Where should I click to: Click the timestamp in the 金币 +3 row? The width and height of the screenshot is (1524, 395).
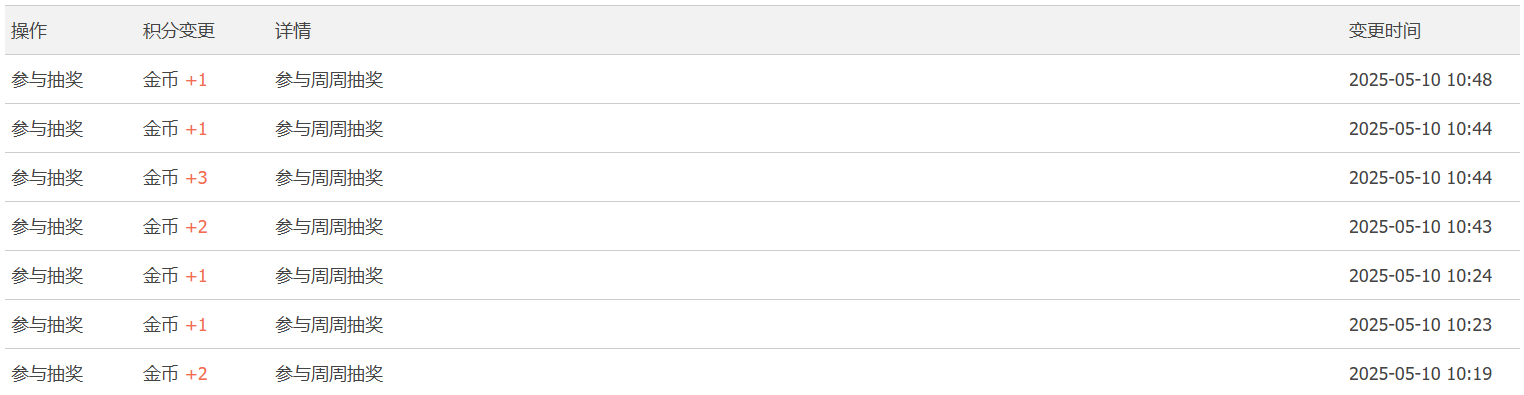click(x=1420, y=178)
